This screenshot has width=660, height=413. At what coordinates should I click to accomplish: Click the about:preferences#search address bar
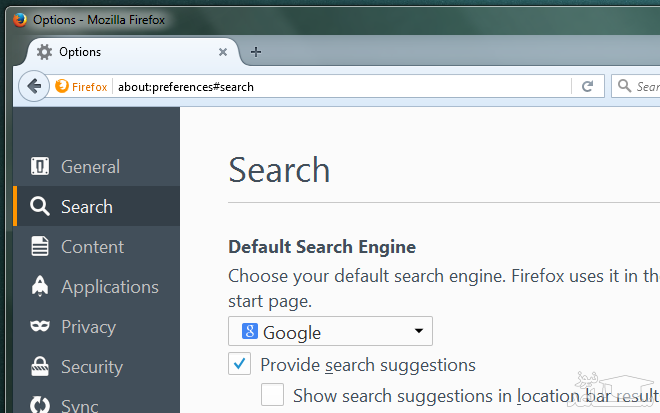click(x=340, y=86)
